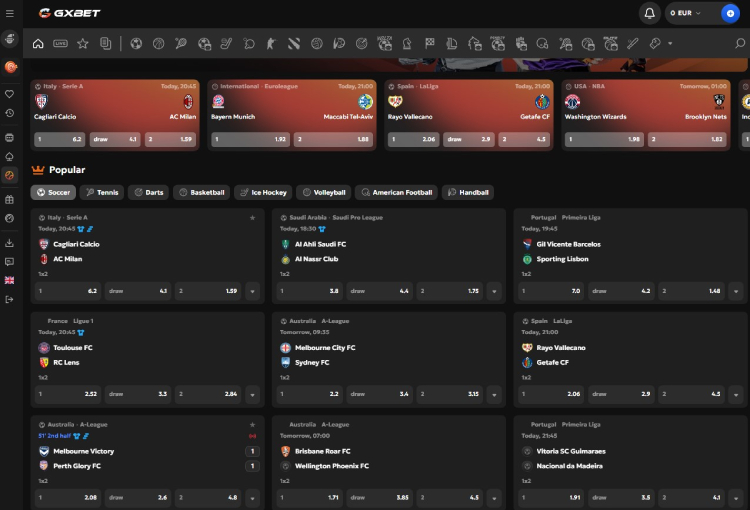
Task: Open the heart favorites in left sidebar
Action: tap(10, 94)
